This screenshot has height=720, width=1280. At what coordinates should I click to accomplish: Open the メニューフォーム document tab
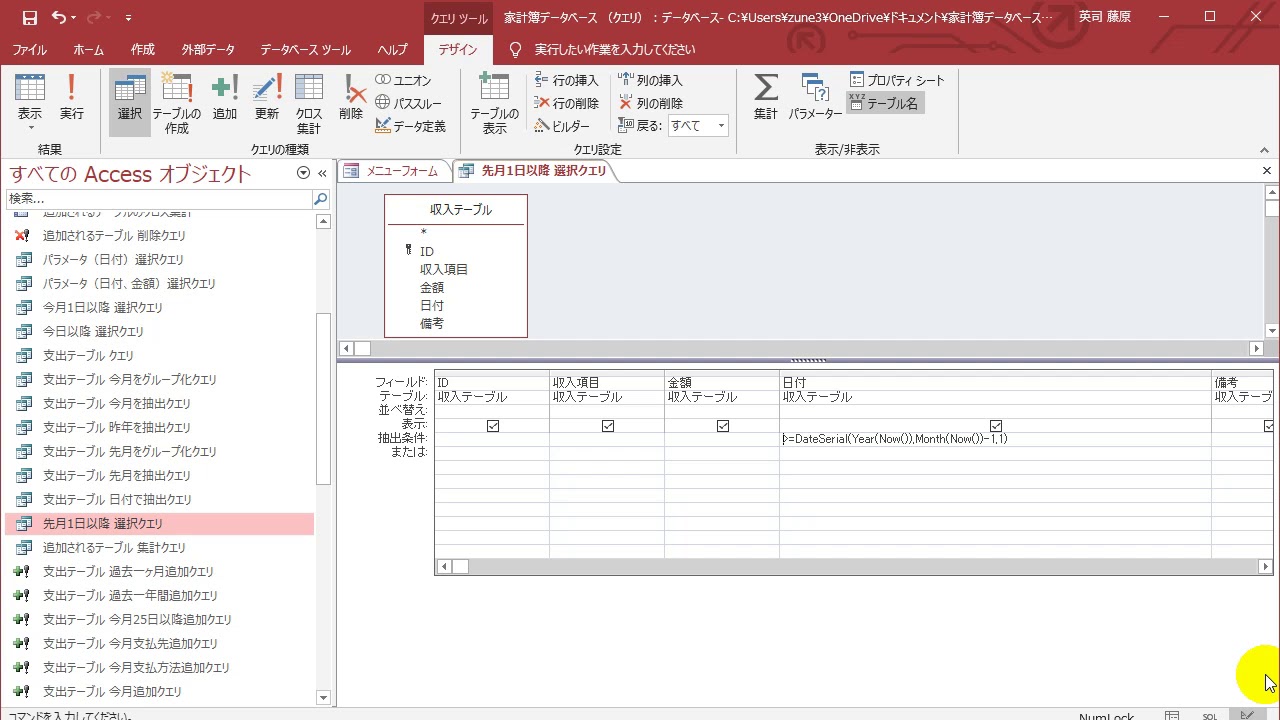click(393, 171)
